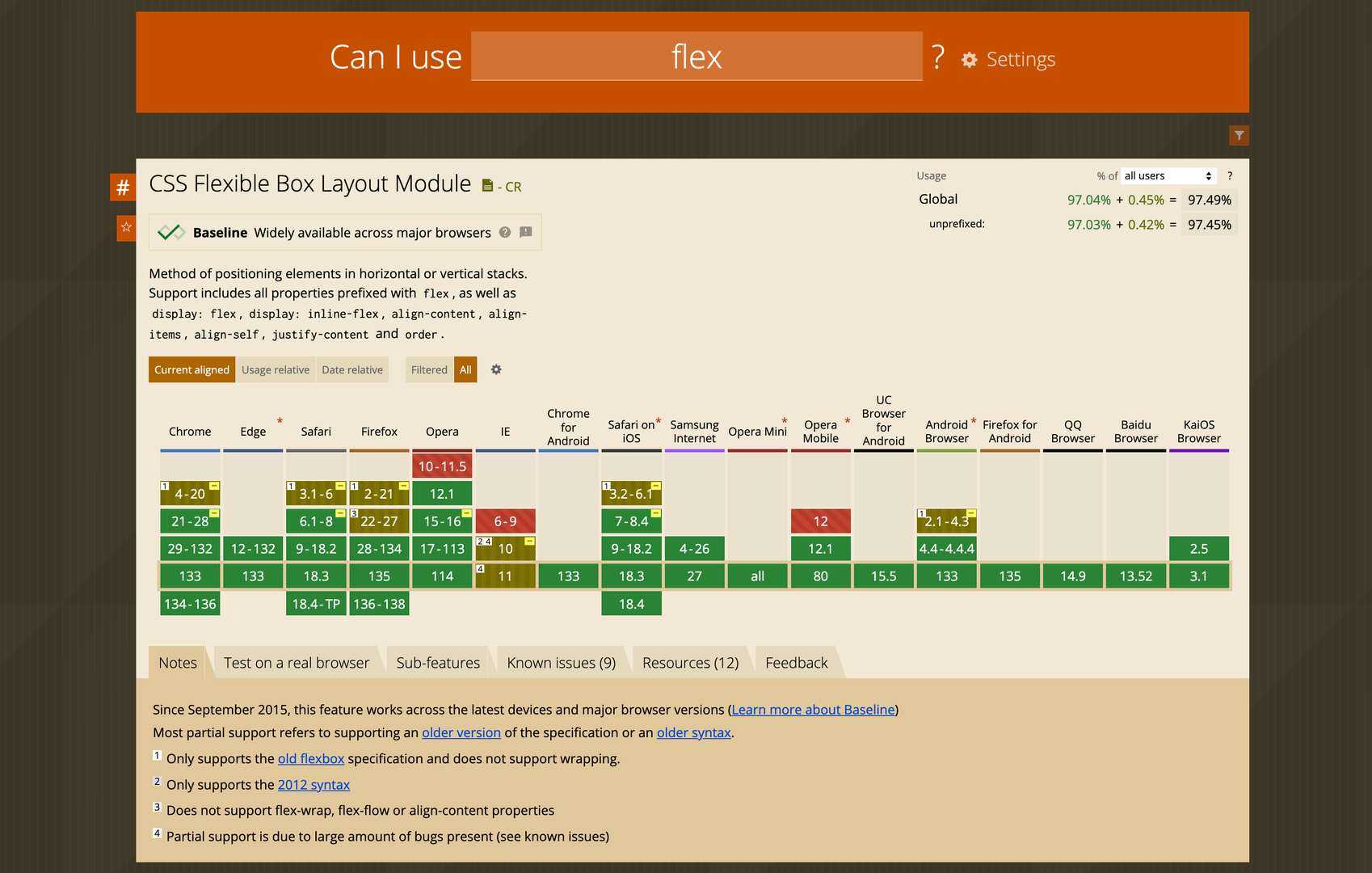
Task: Click the IE 11 version cell
Action: pyautogui.click(x=505, y=576)
